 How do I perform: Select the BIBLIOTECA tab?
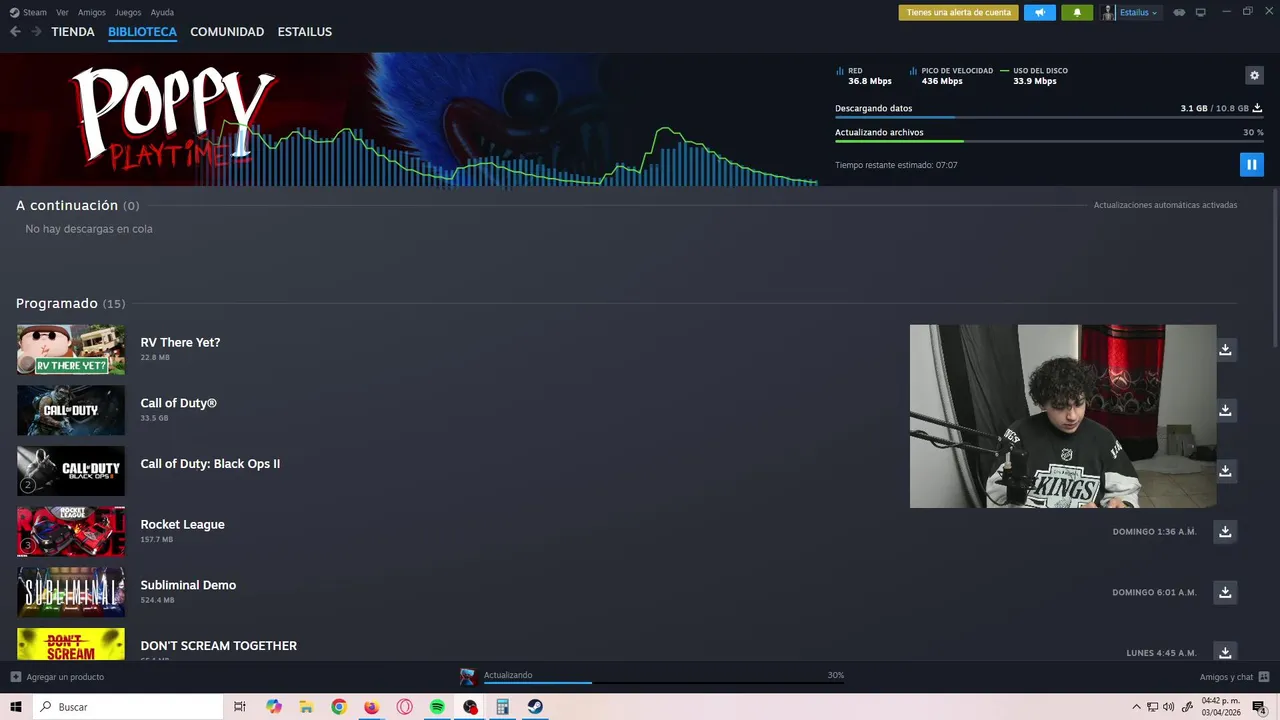142,32
